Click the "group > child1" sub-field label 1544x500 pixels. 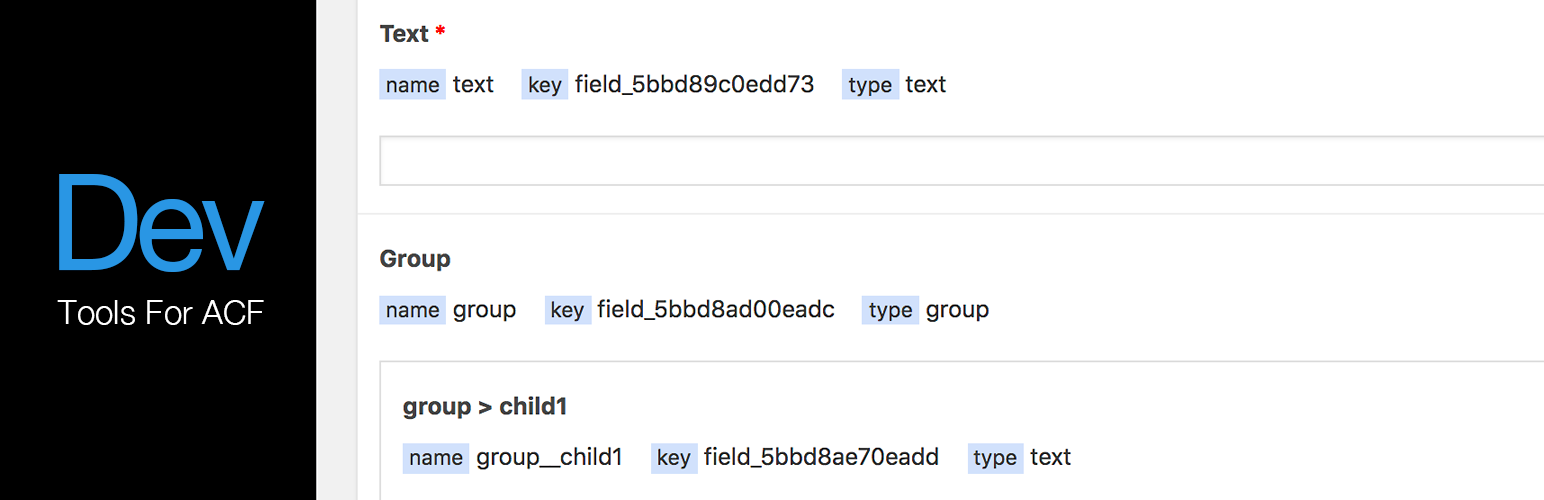coord(485,407)
